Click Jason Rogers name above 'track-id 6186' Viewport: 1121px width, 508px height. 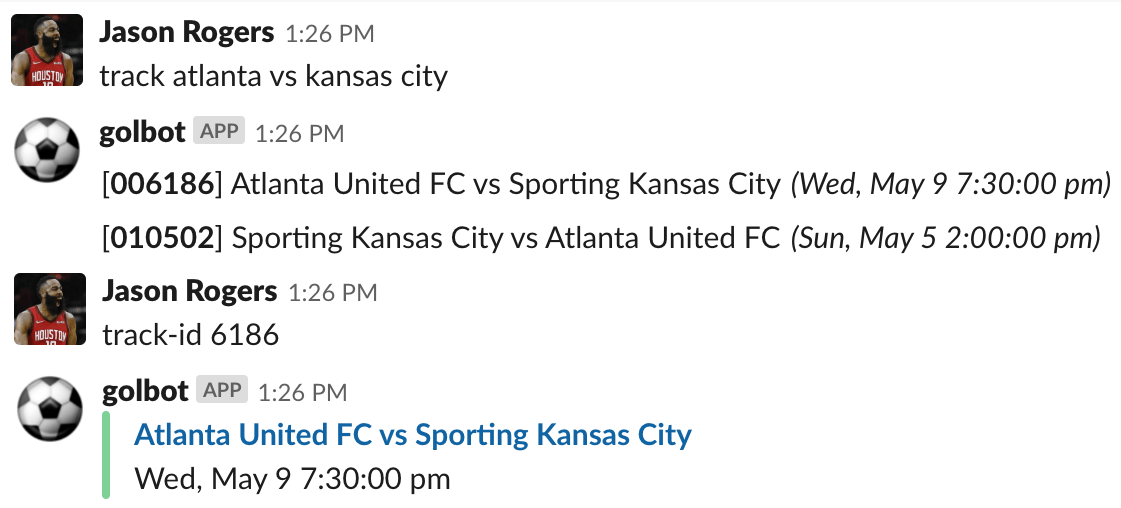coord(189,291)
